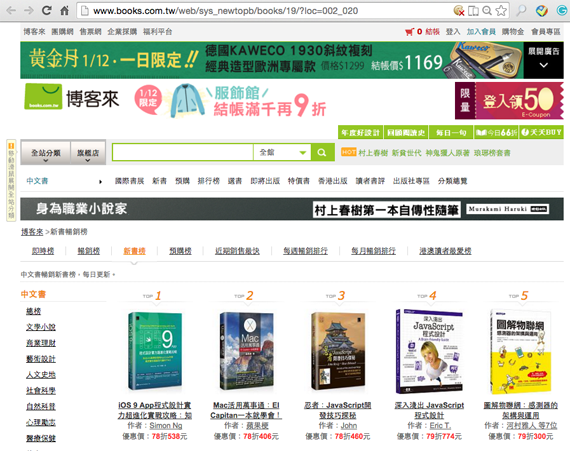Open the Mac El Capitan book cover thumbnail
This screenshot has width=570, height=451.
coord(246,351)
